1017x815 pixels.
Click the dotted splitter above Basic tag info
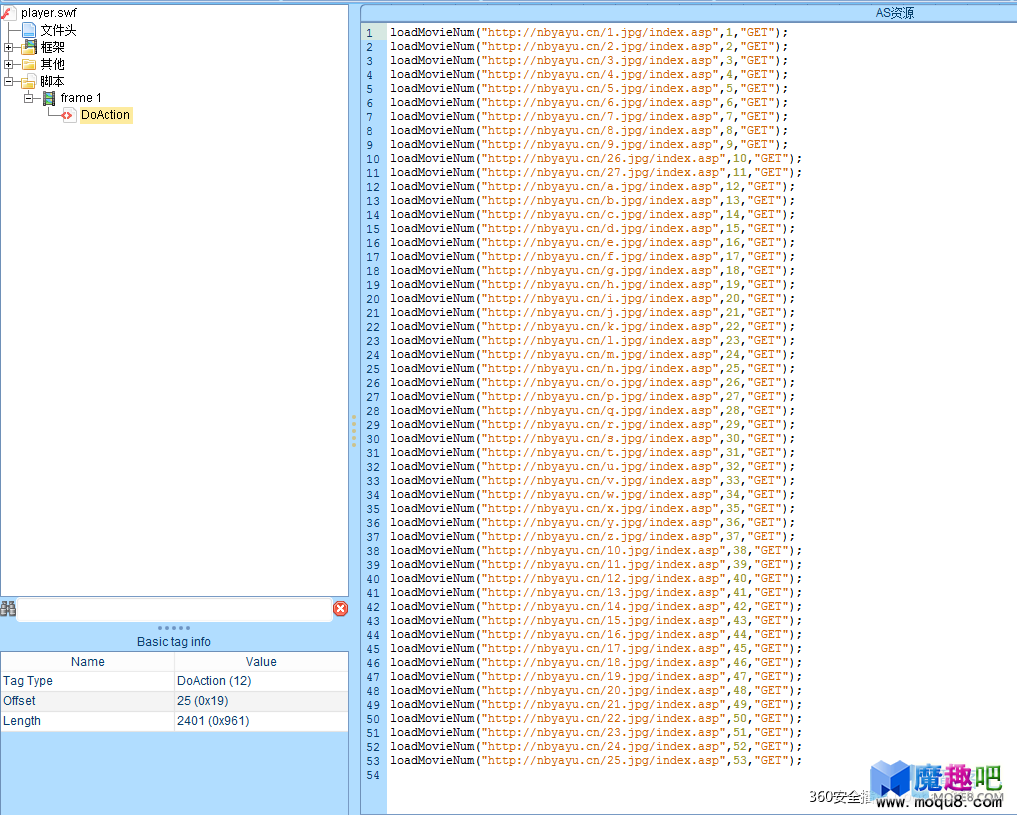coord(174,628)
